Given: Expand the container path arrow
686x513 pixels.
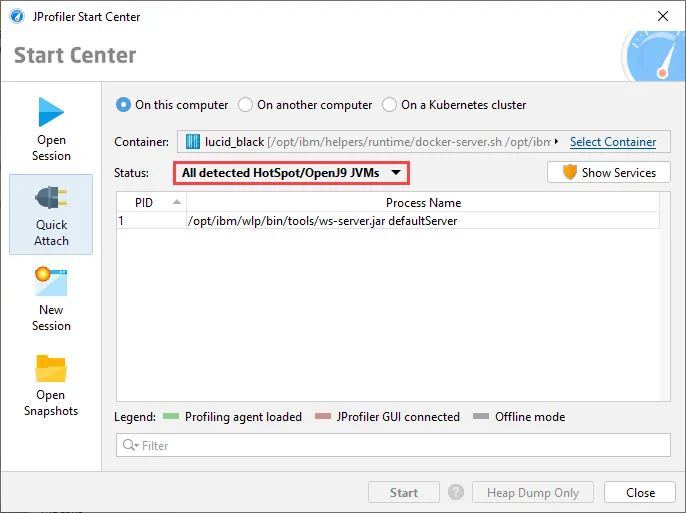Looking at the screenshot, I should click(x=556, y=141).
